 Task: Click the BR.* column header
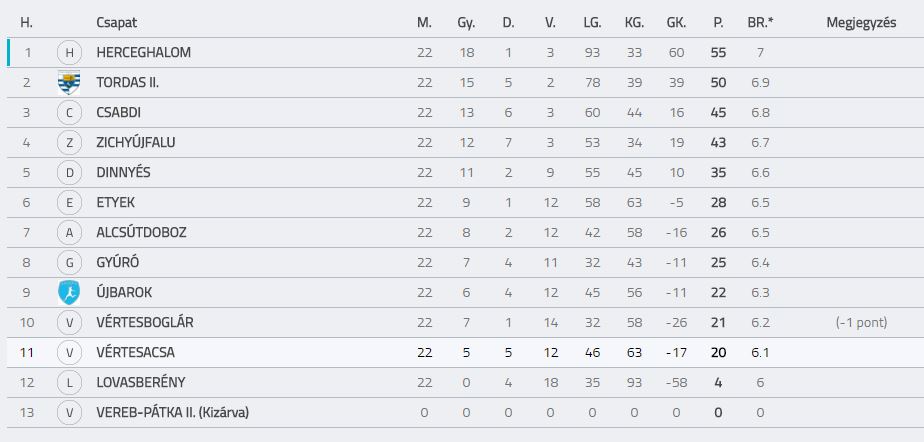point(760,22)
